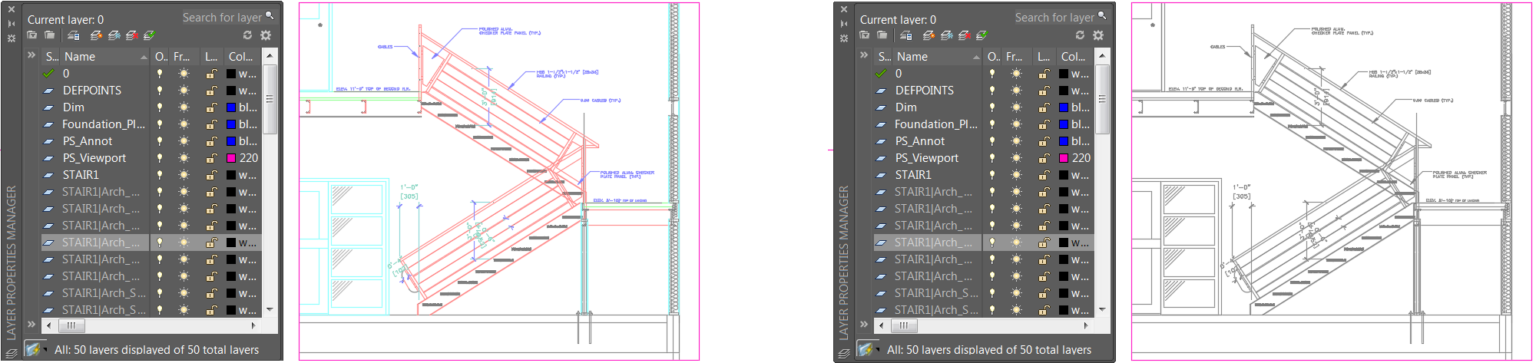Refresh the layer list in right palette
Image resolution: width=1536 pixels, height=363 pixels.
1081,35
